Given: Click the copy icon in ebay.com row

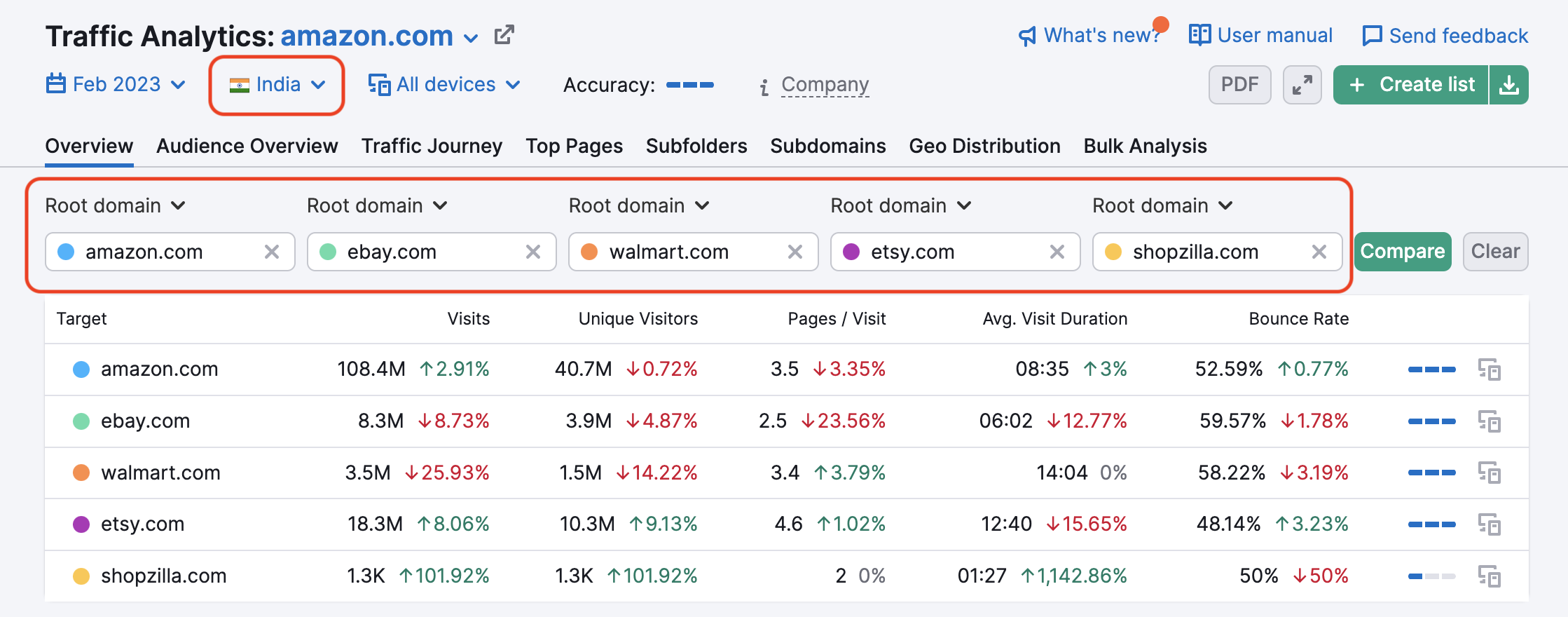Looking at the screenshot, I should (x=1490, y=421).
